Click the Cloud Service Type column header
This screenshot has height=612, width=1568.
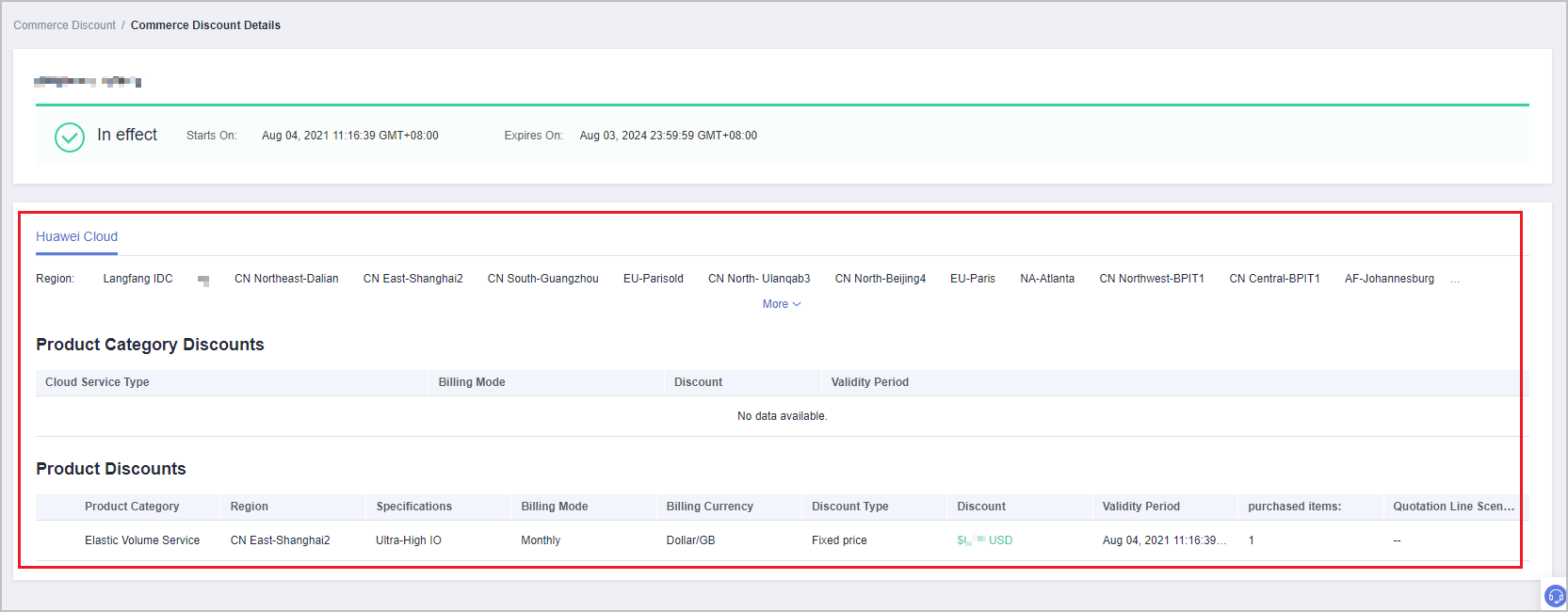(97, 382)
